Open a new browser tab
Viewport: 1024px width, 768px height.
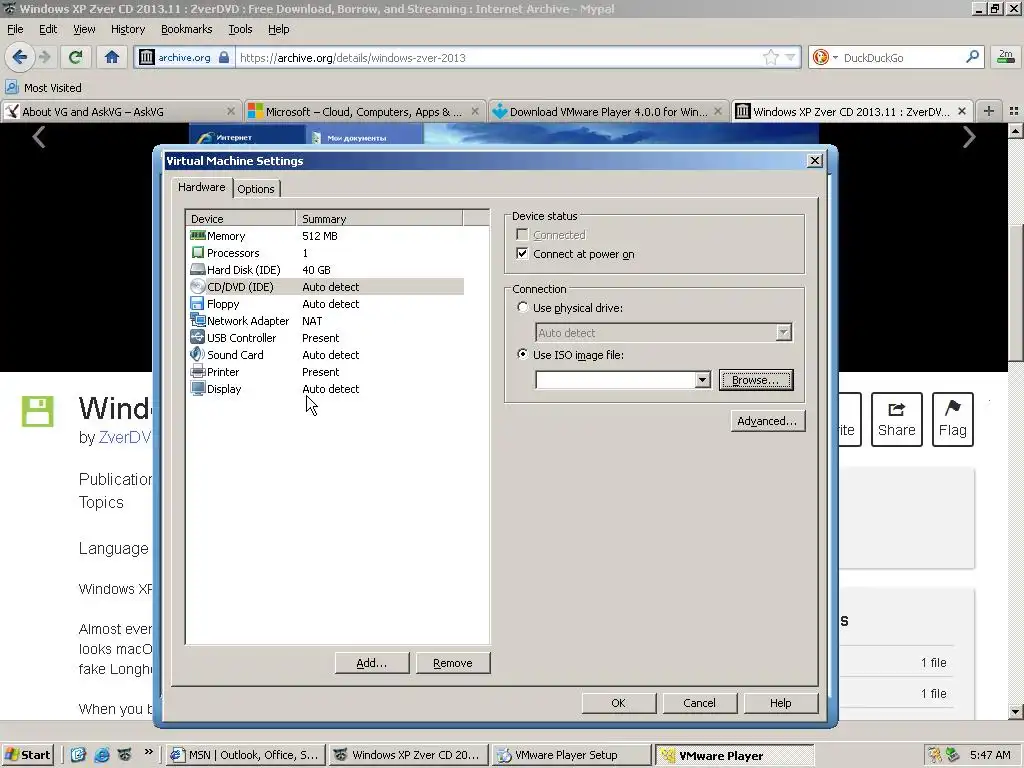(989, 111)
